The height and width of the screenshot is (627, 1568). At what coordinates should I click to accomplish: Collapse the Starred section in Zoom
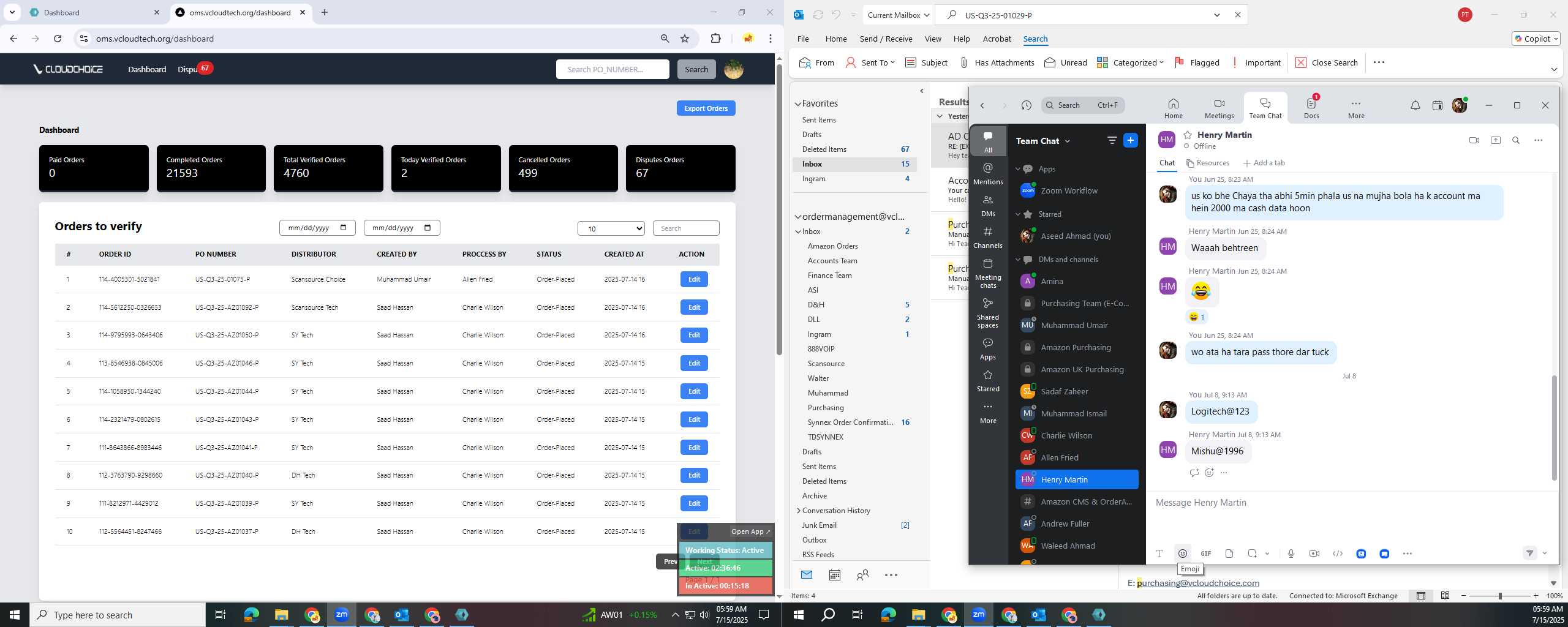[x=1019, y=214]
